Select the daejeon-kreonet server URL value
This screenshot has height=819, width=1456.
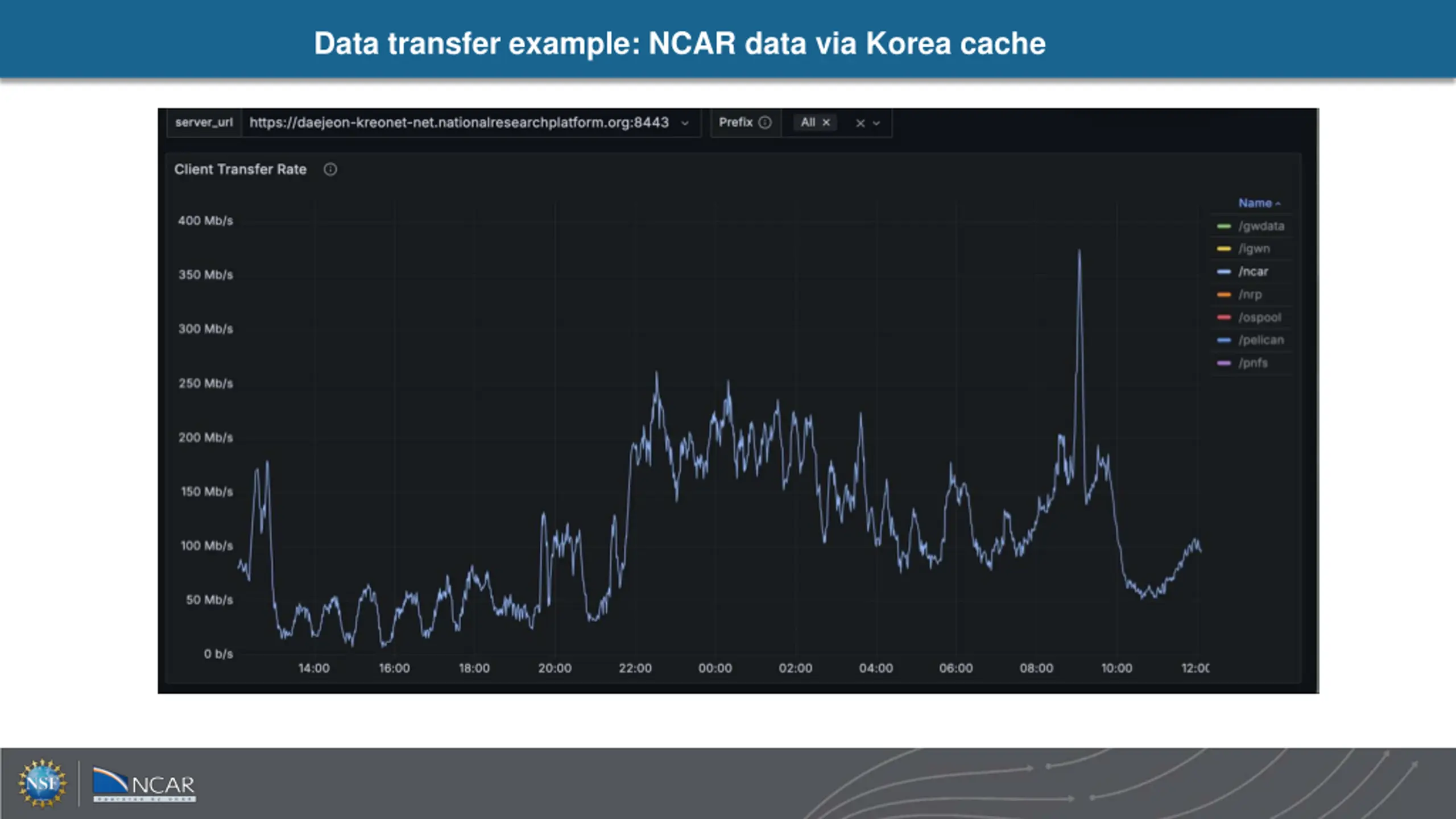coord(459,123)
